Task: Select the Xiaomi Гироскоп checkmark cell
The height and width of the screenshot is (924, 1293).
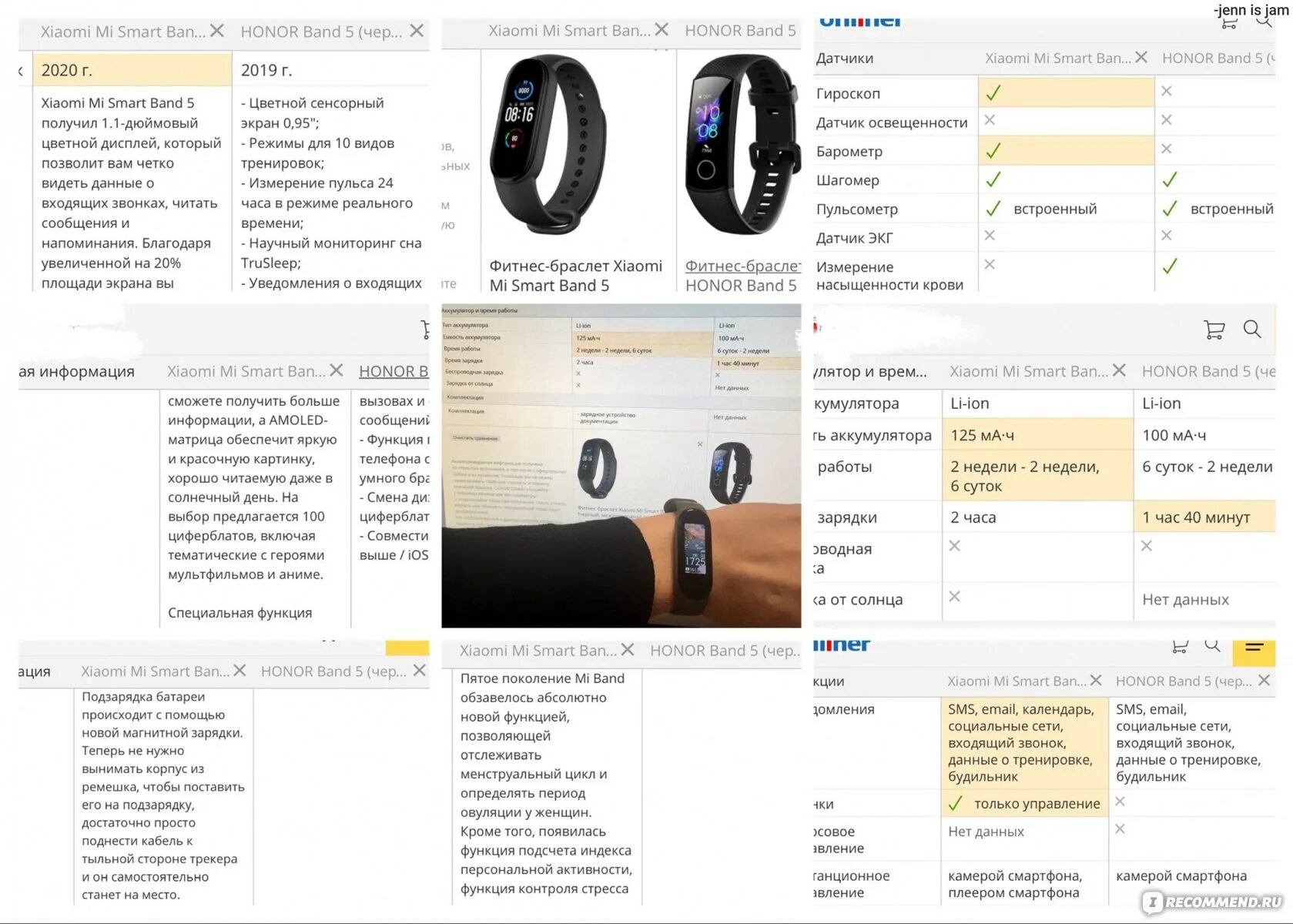Action: click(1066, 92)
